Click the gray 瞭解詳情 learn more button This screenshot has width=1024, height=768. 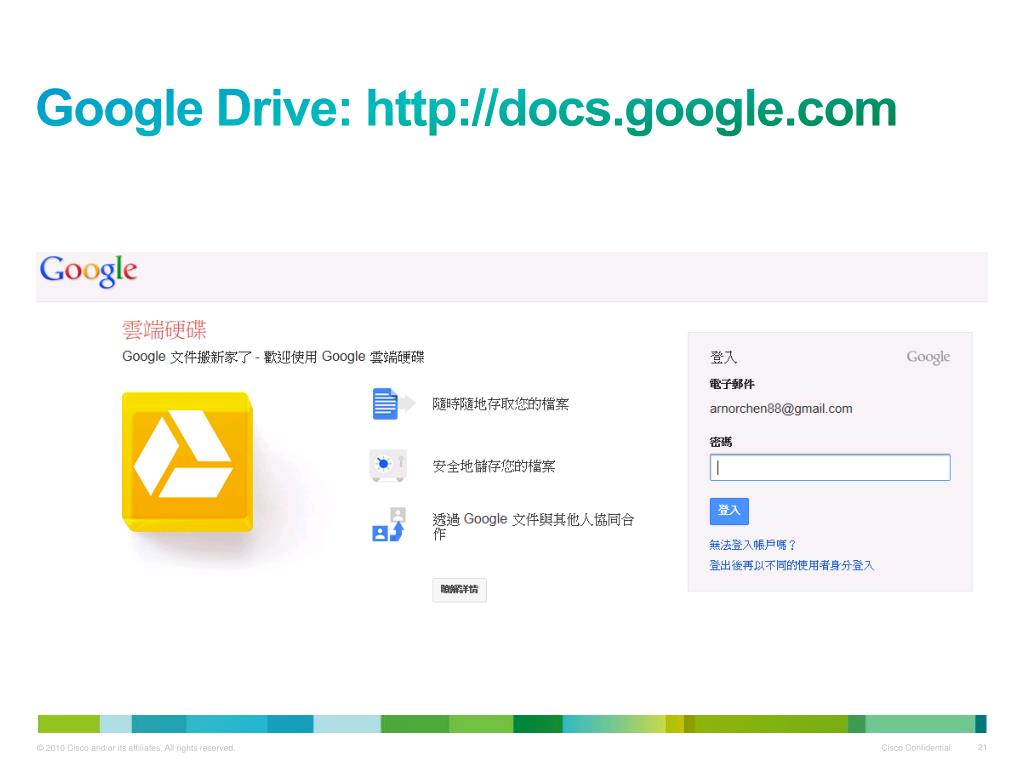coord(459,590)
